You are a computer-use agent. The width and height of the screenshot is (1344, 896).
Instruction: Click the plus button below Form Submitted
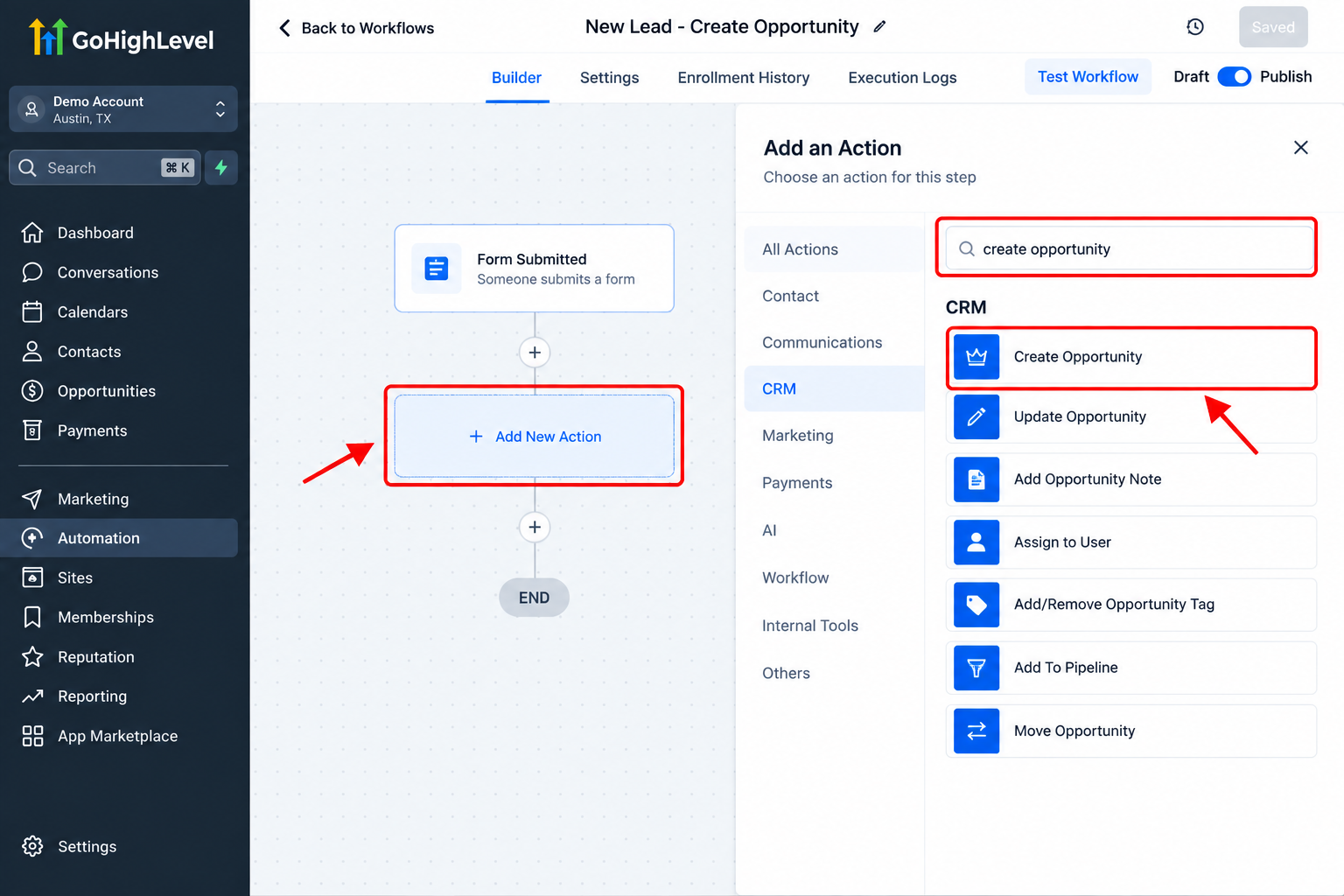pyautogui.click(x=535, y=353)
